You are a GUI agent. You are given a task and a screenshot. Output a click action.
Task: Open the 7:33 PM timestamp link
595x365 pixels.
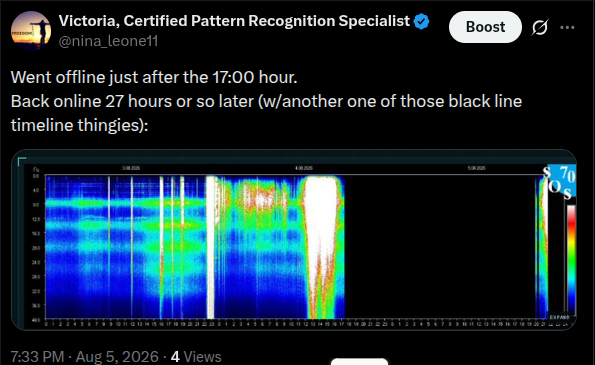click(37, 357)
